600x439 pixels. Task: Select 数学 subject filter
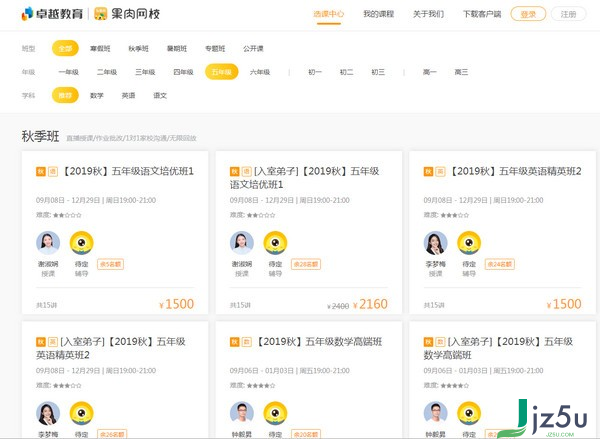point(96,95)
